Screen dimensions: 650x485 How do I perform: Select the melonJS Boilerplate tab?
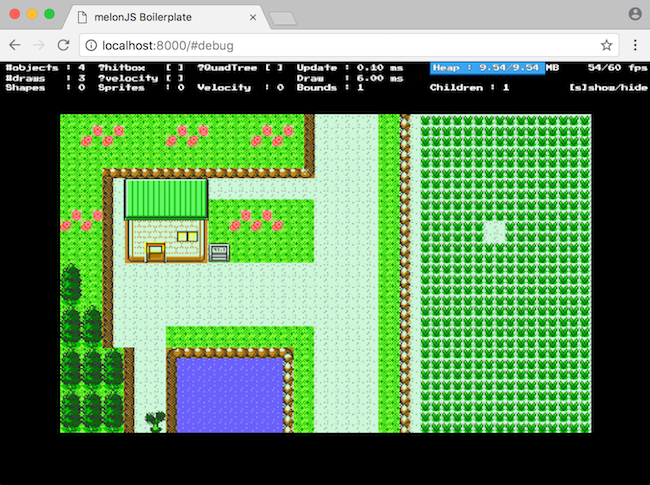[x=166, y=17]
